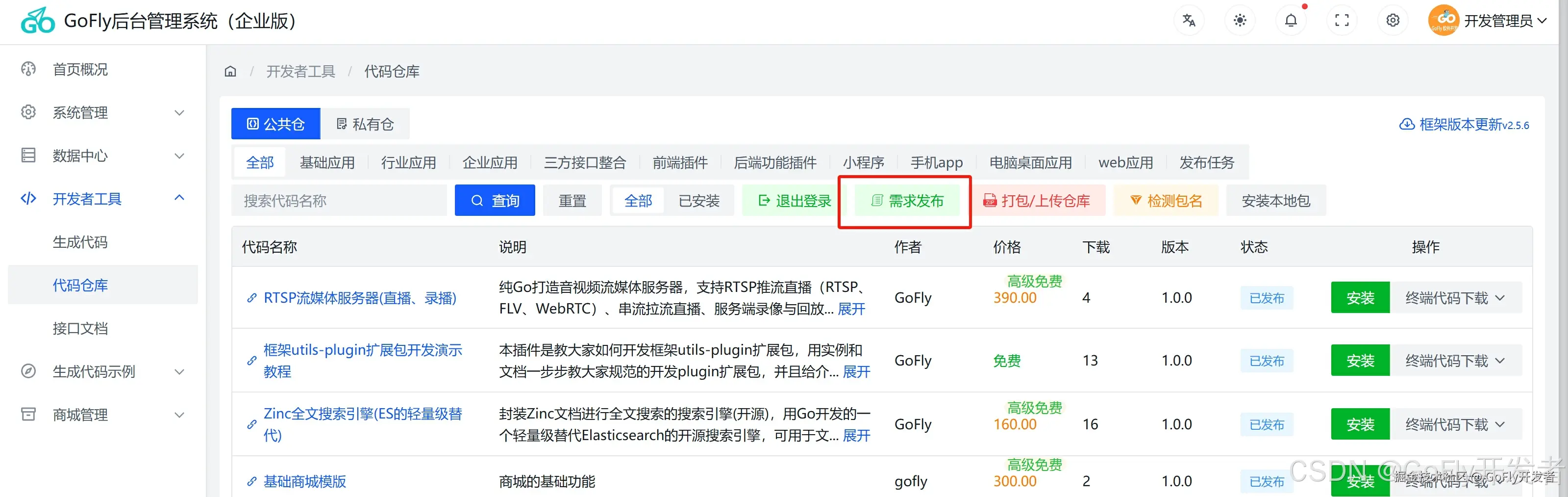Image resolution: width=1568 pixels, height=497 pixels.
Task: Expand the 系统管理 menu chevron
Action: (179, 113)
